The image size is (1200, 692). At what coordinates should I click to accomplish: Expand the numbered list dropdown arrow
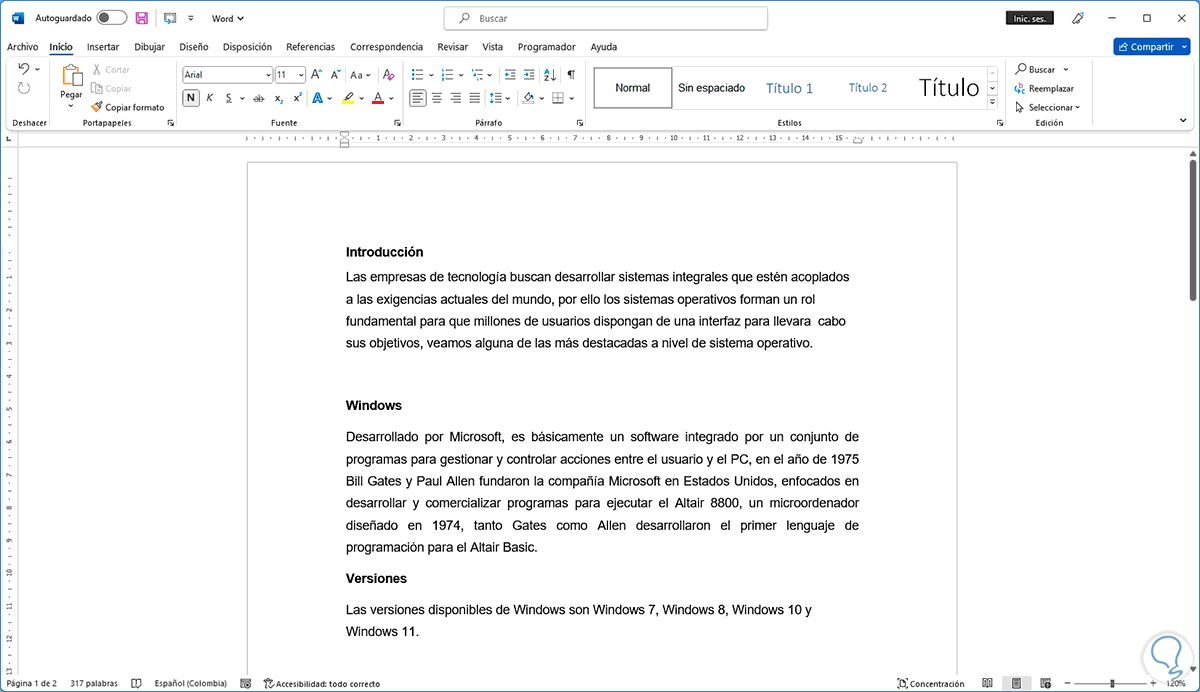pos(461,75)
